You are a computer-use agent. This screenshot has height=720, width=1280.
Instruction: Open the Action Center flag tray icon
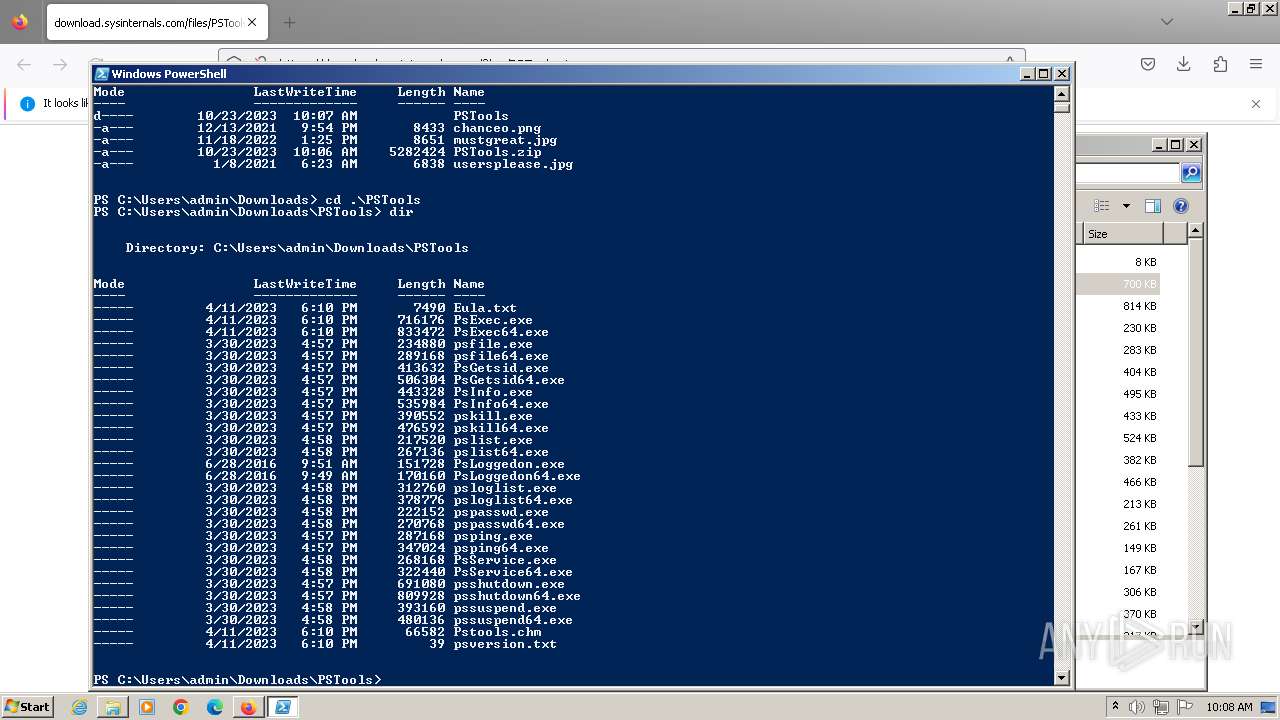tap(1184, 707)
